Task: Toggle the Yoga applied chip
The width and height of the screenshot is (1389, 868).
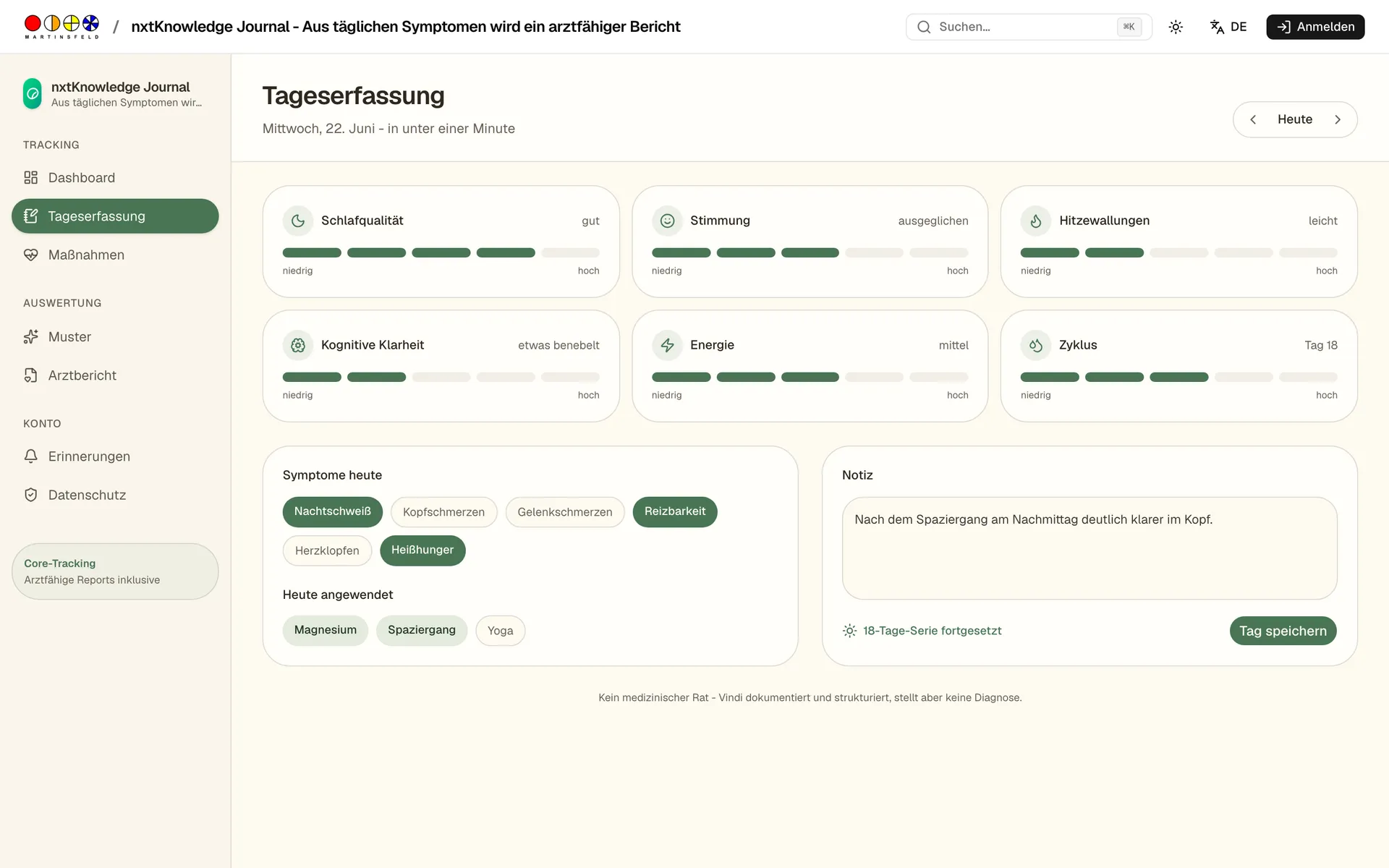Action: pyautogui.click(x=500, y=630)
